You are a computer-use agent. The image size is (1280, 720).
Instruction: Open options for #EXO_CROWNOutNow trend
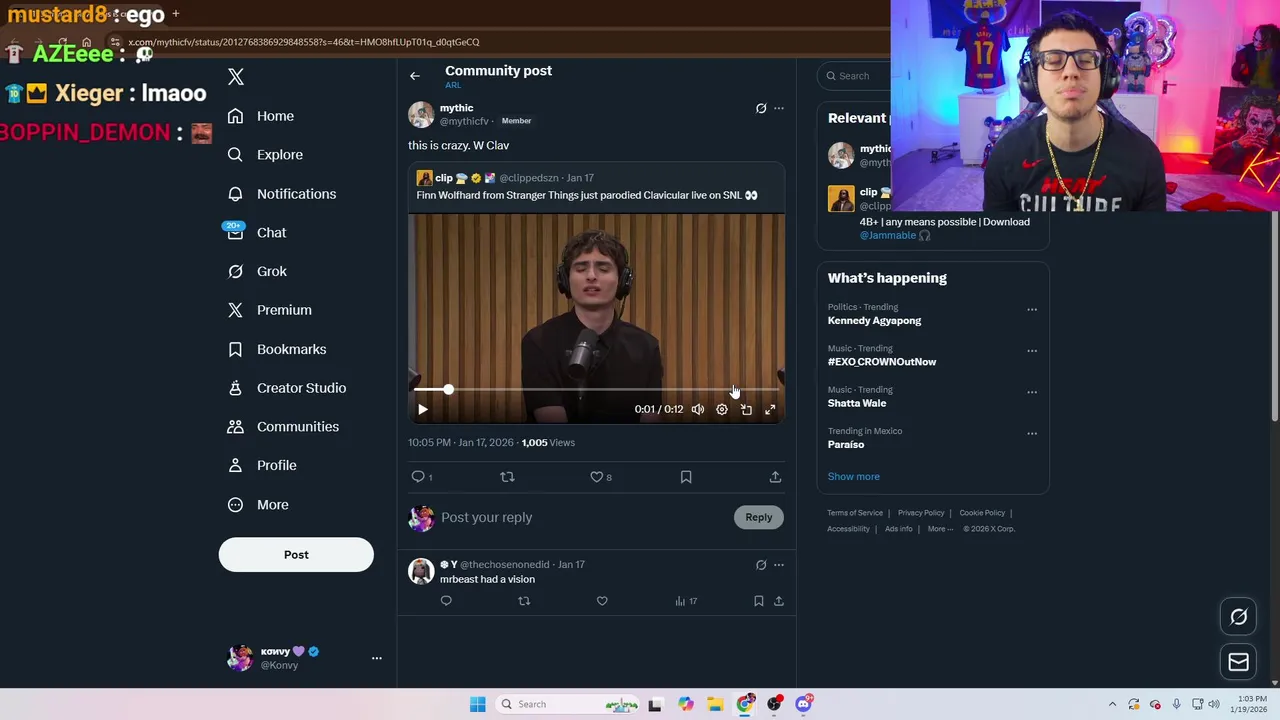tap(1032, 351)
